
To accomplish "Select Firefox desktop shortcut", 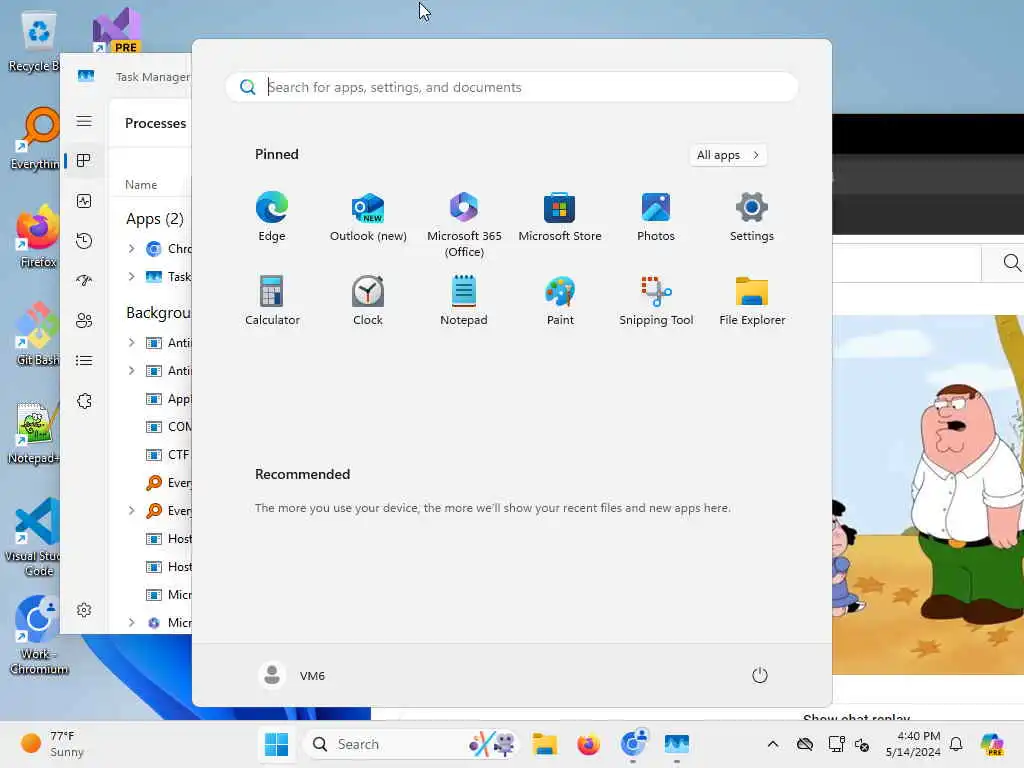I will pyautogui.click(x=38, y=236).
